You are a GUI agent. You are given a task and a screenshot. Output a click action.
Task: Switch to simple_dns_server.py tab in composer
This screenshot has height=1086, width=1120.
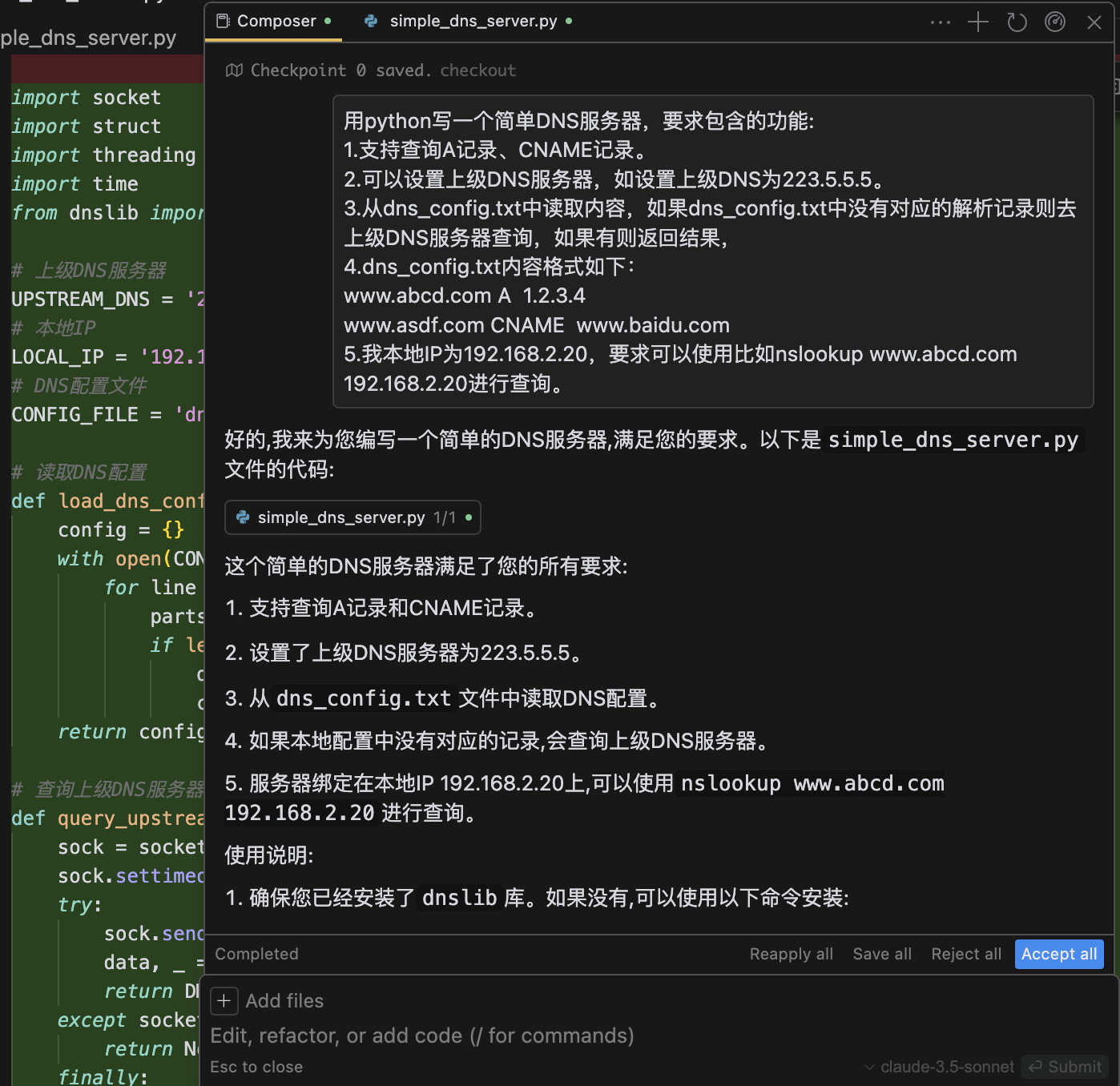click(x=473, y=22)
